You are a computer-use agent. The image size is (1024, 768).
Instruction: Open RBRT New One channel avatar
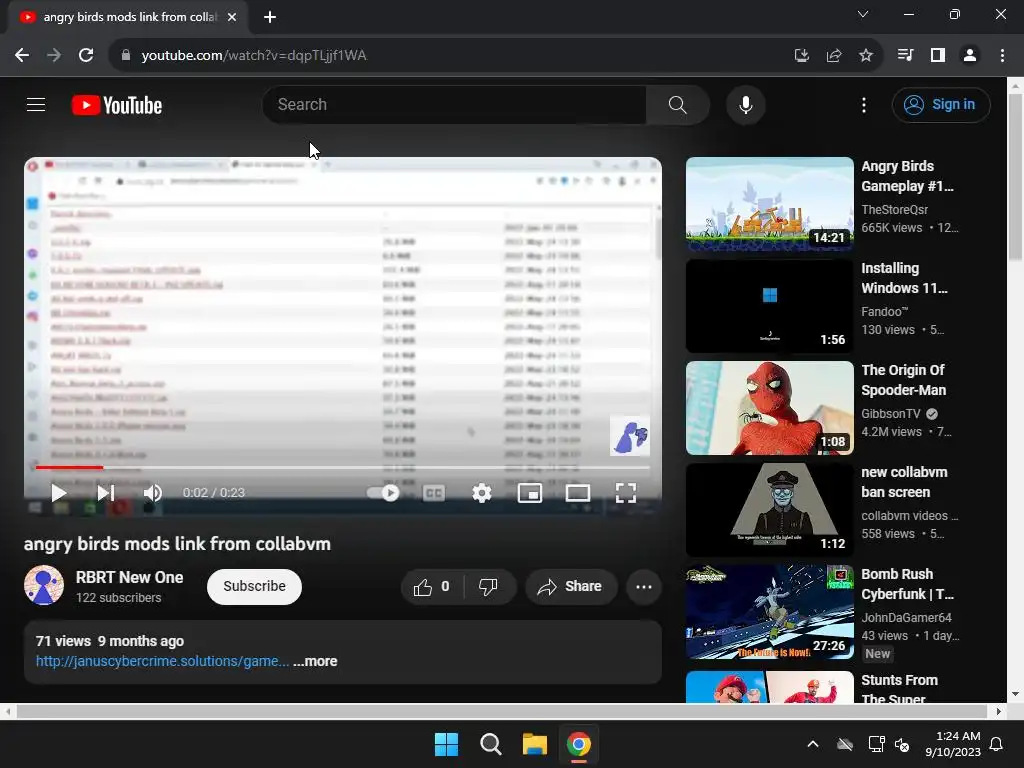(x=44, y=585)
